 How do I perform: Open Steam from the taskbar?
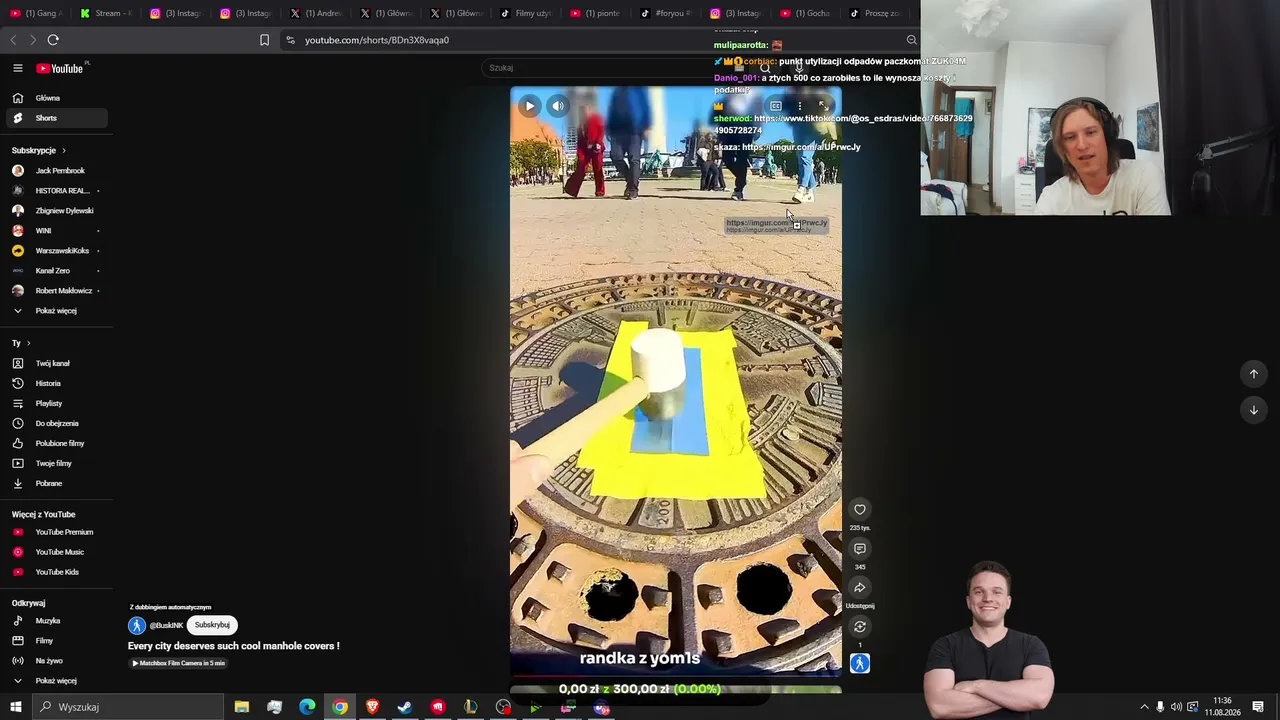pos(405,707)
